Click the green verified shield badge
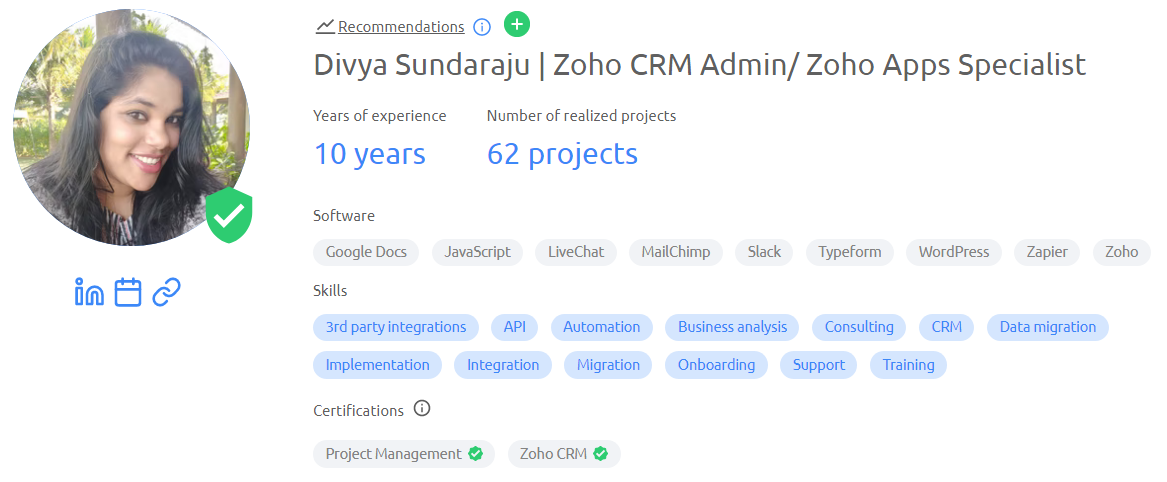The height and width of the screenshot is (482, 1167). (229, 214)
